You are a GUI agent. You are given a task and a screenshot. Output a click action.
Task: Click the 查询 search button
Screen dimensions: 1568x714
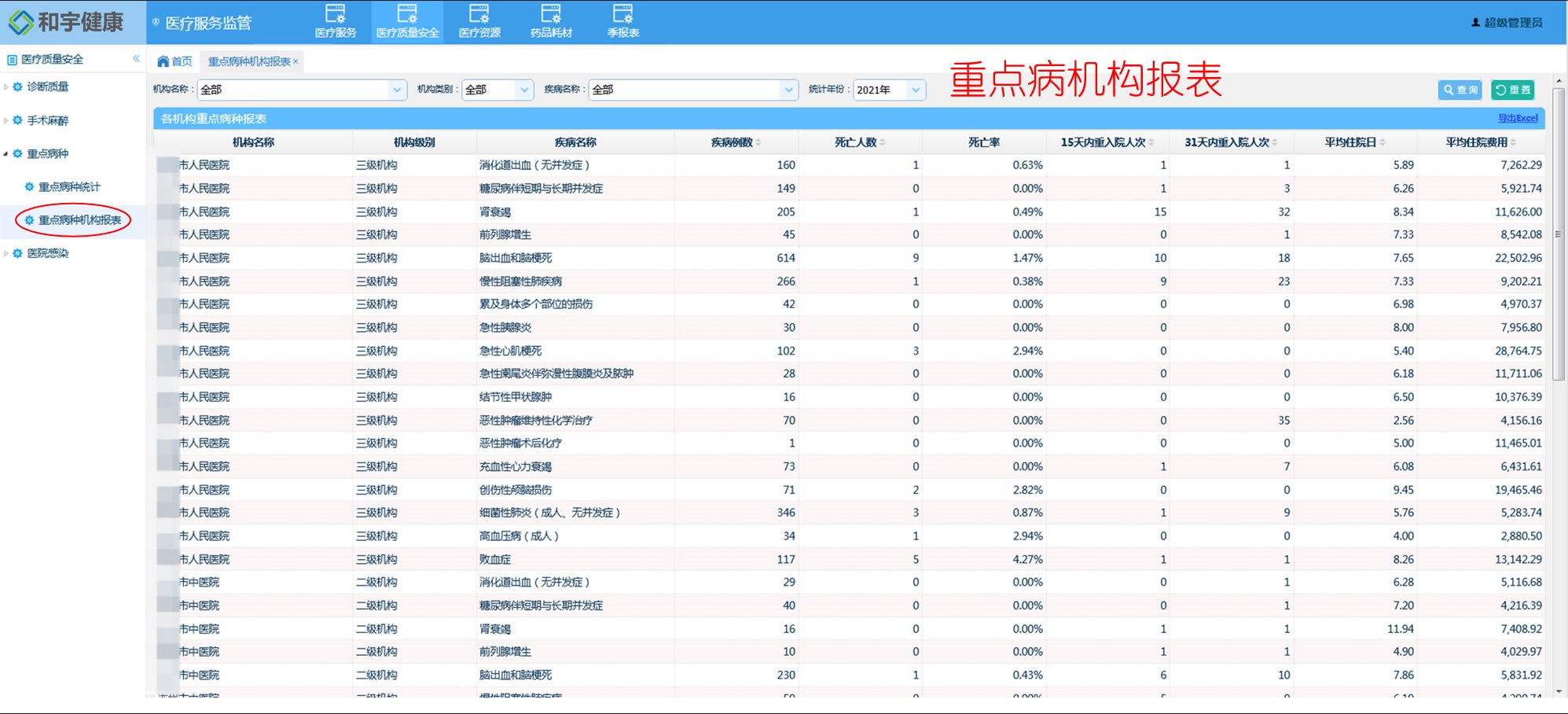1460,90
